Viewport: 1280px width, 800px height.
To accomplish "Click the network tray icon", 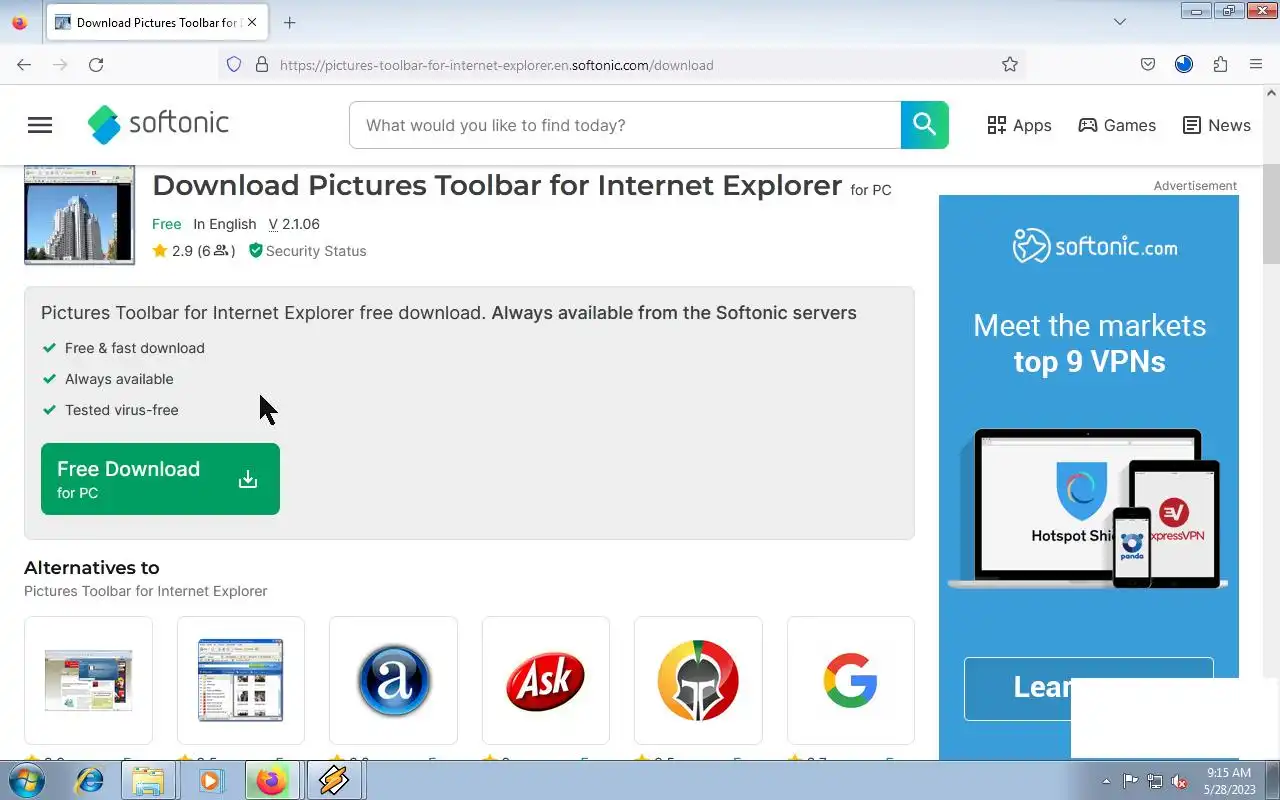I will 1155,781.
